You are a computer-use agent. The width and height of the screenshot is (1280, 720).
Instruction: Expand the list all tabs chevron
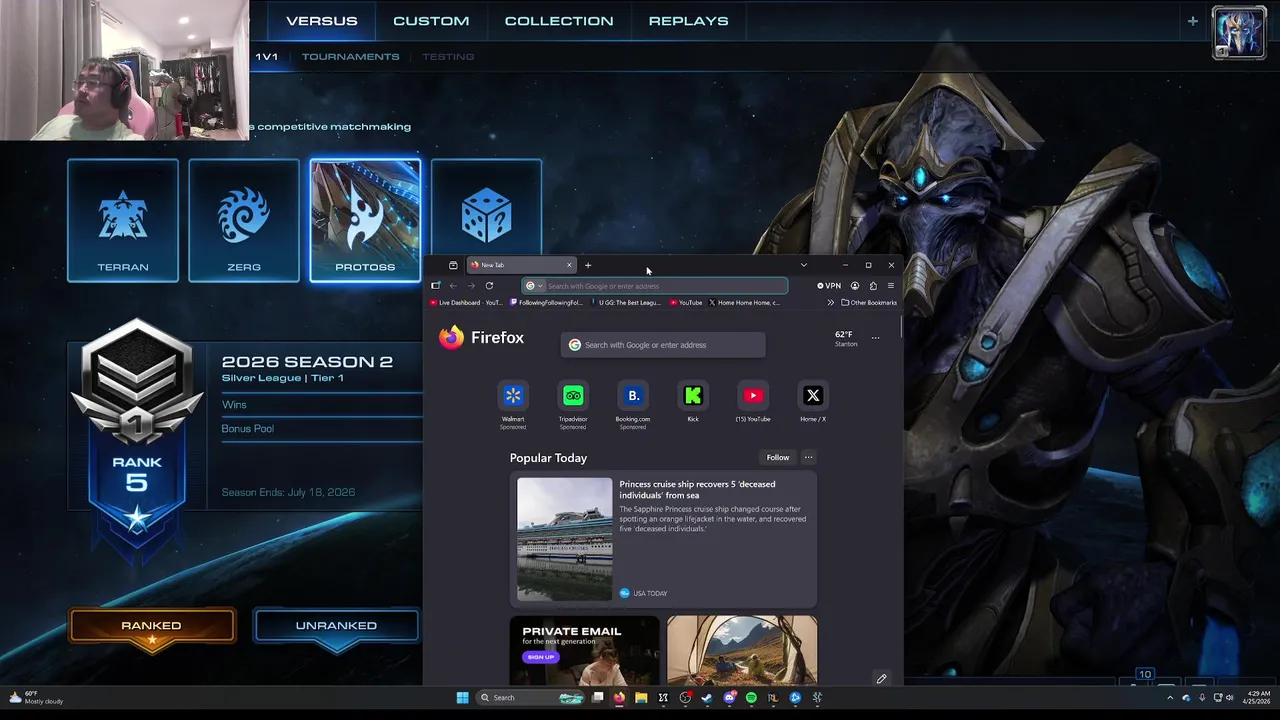pyautogui.click(x=803, y=265)
